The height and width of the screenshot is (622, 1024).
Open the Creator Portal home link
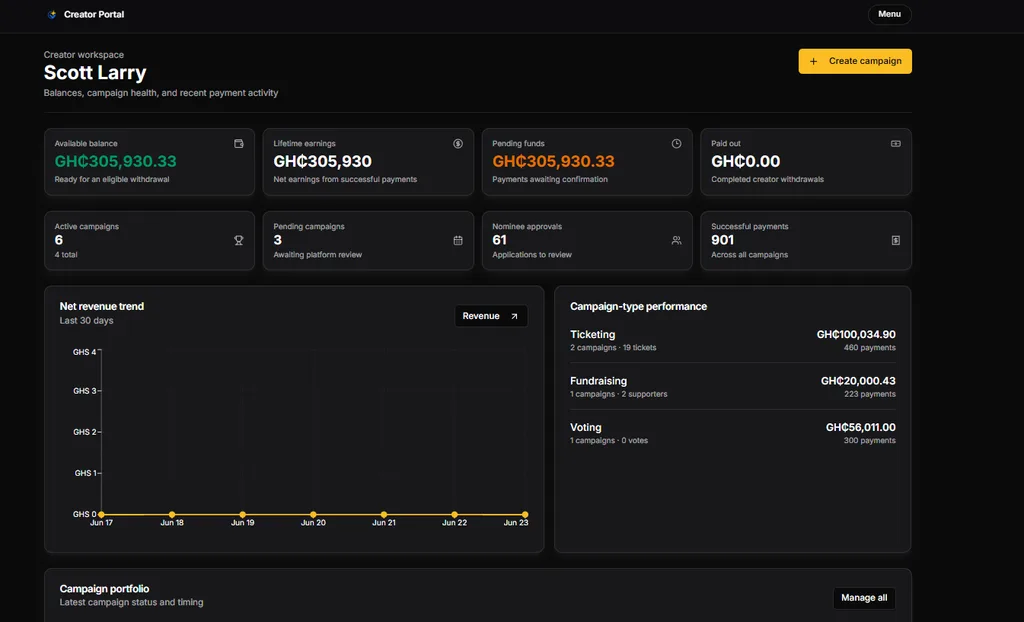click(86, 14)
